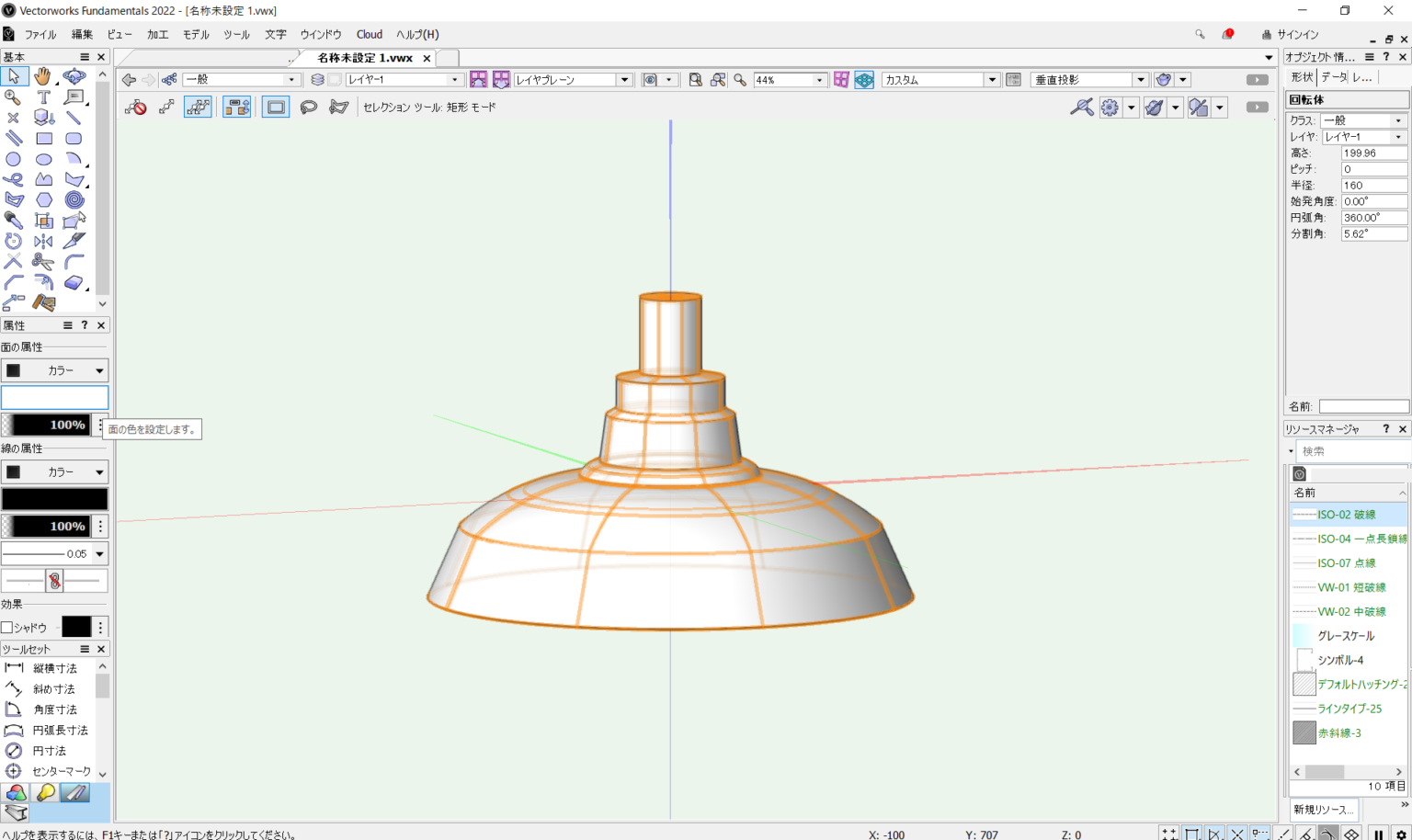Choose the Rectangle tool
Screen dimensions: 1412x840
pos(43,138)
